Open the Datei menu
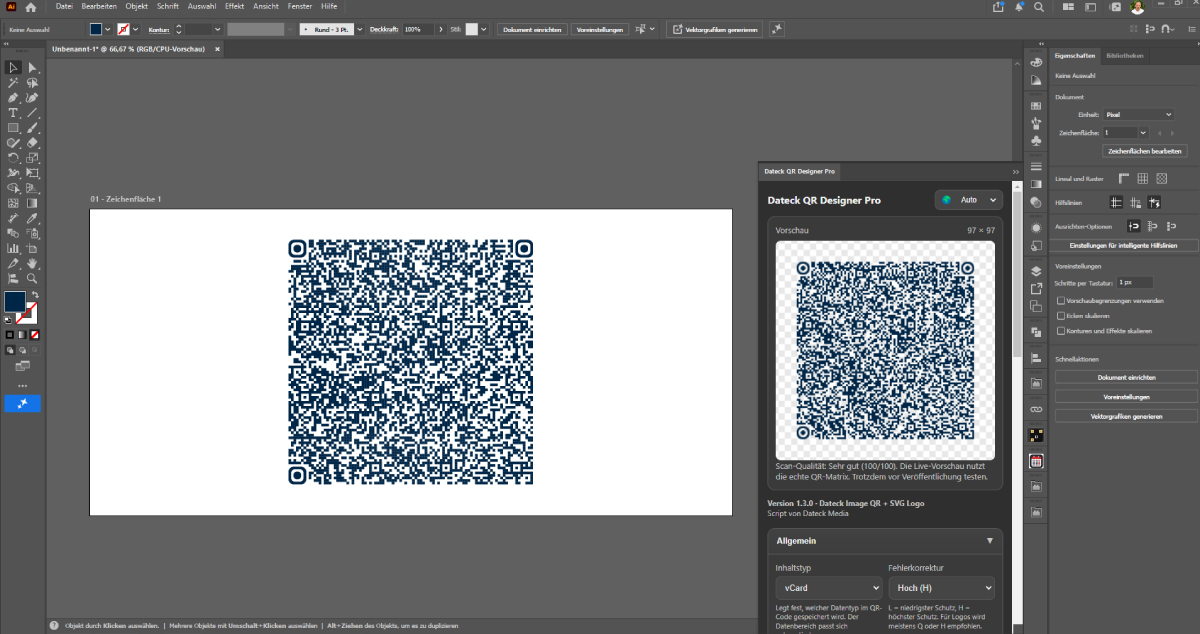 tap(64, 6)
